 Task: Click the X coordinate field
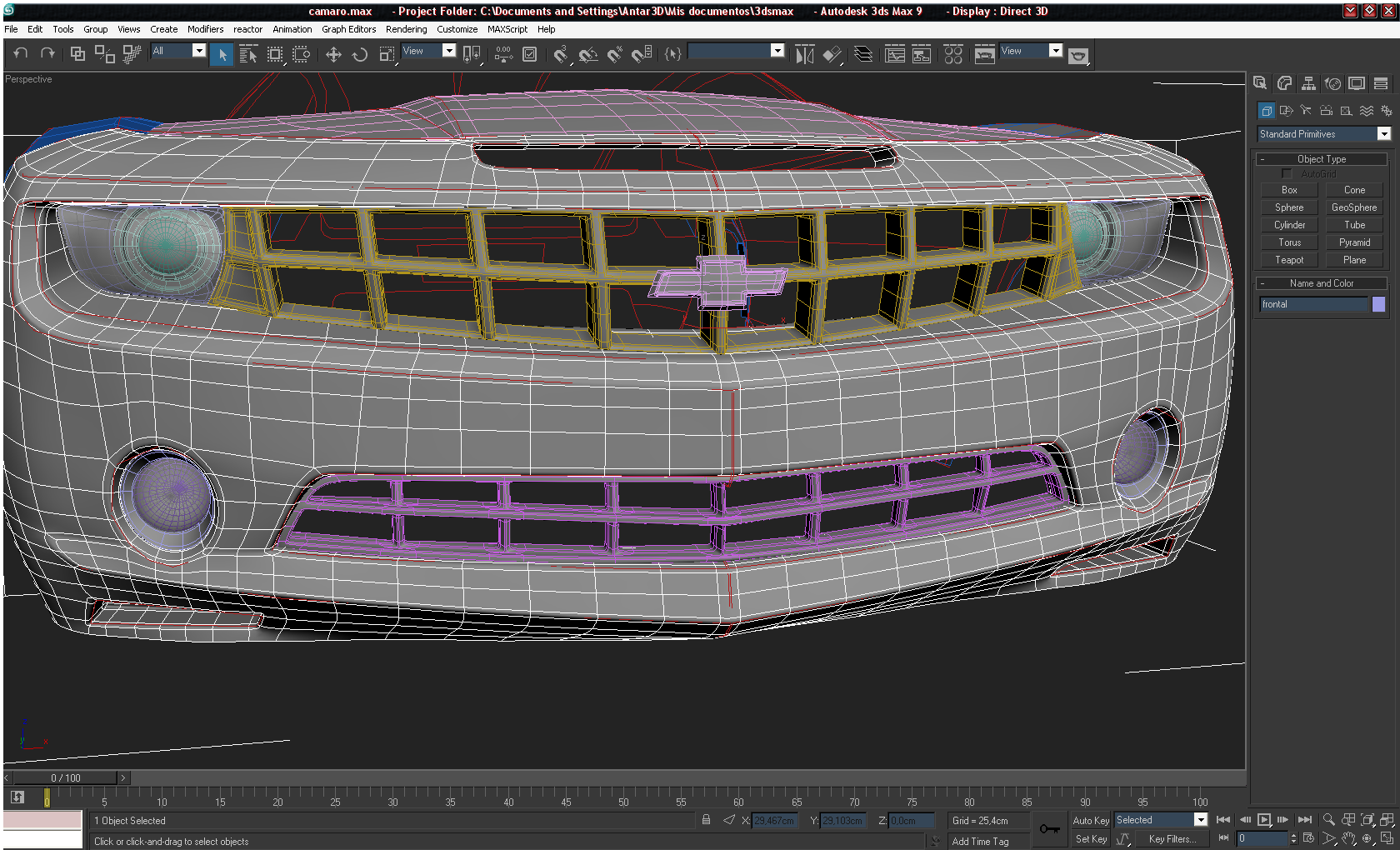[775, 821]
